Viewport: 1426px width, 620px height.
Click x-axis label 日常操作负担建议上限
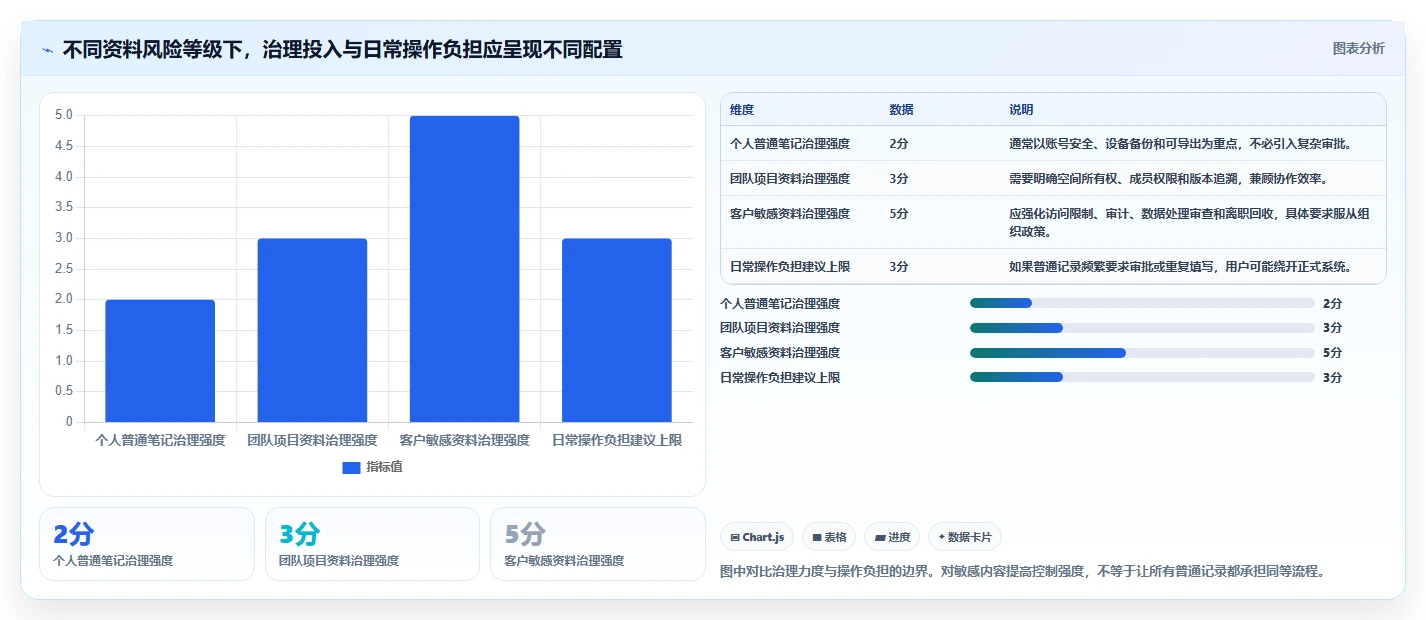click(617, 440)
